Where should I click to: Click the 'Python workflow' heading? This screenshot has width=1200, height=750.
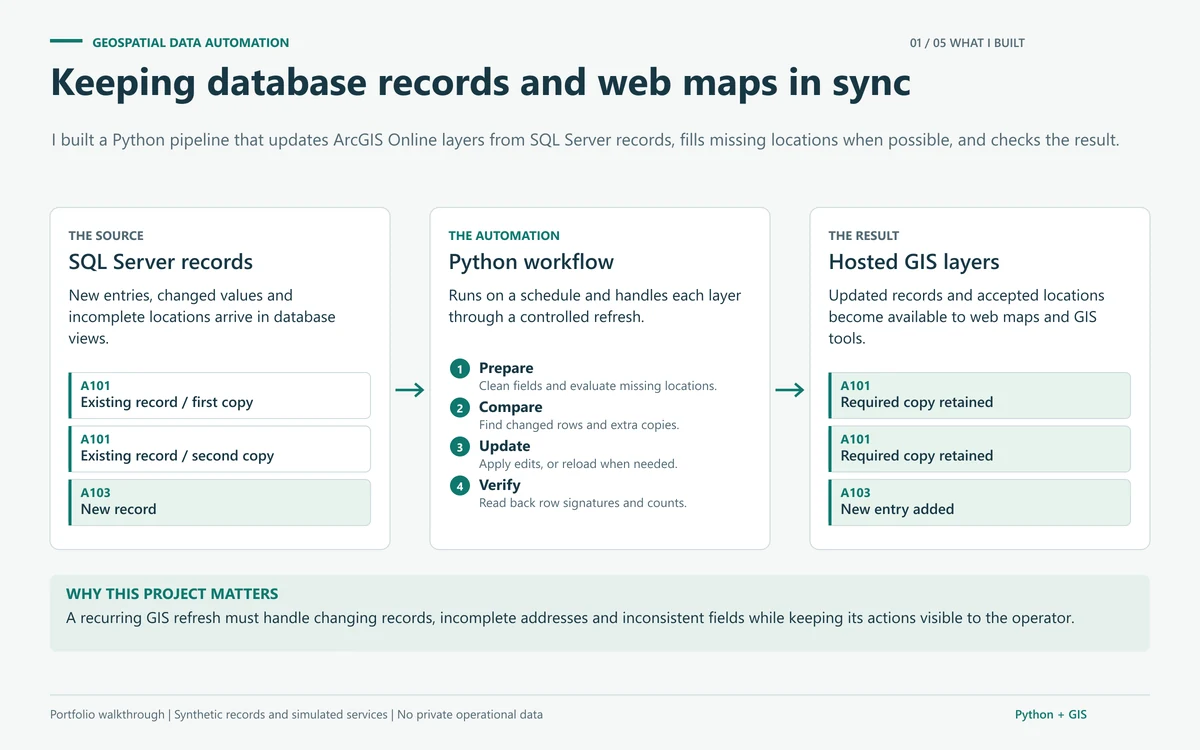coord(531,262)
